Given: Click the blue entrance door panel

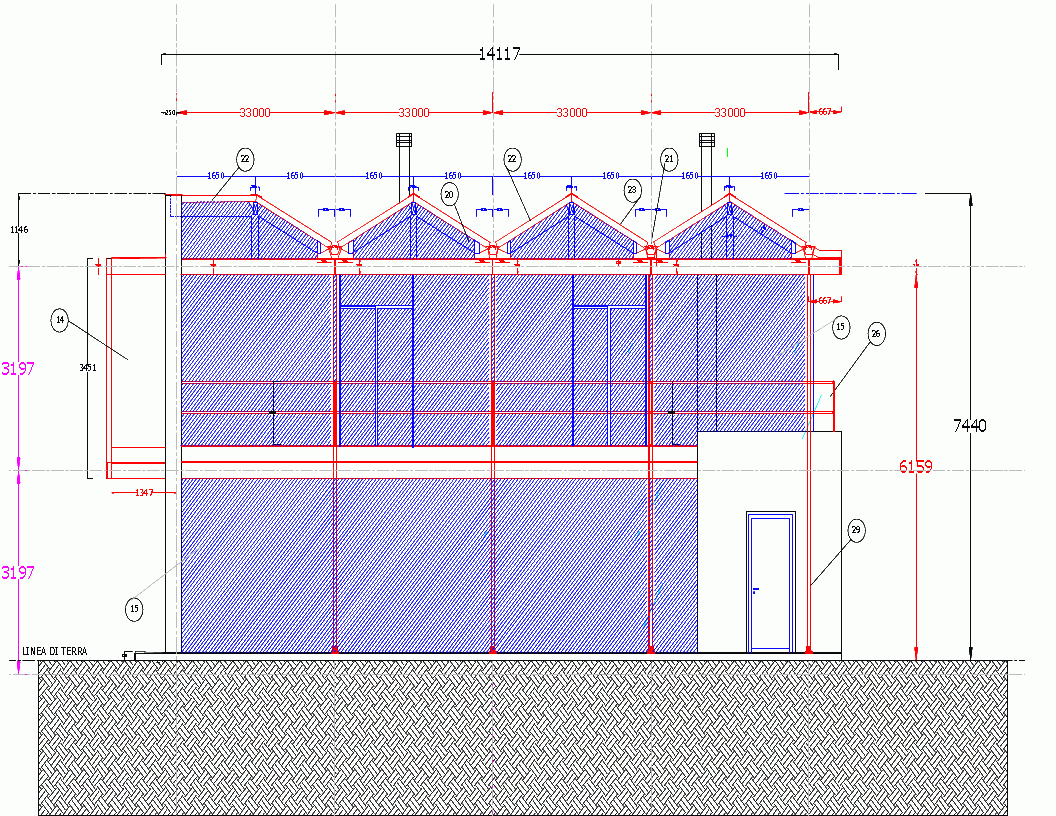Looking at the screenshot, I should pos(771,583).
